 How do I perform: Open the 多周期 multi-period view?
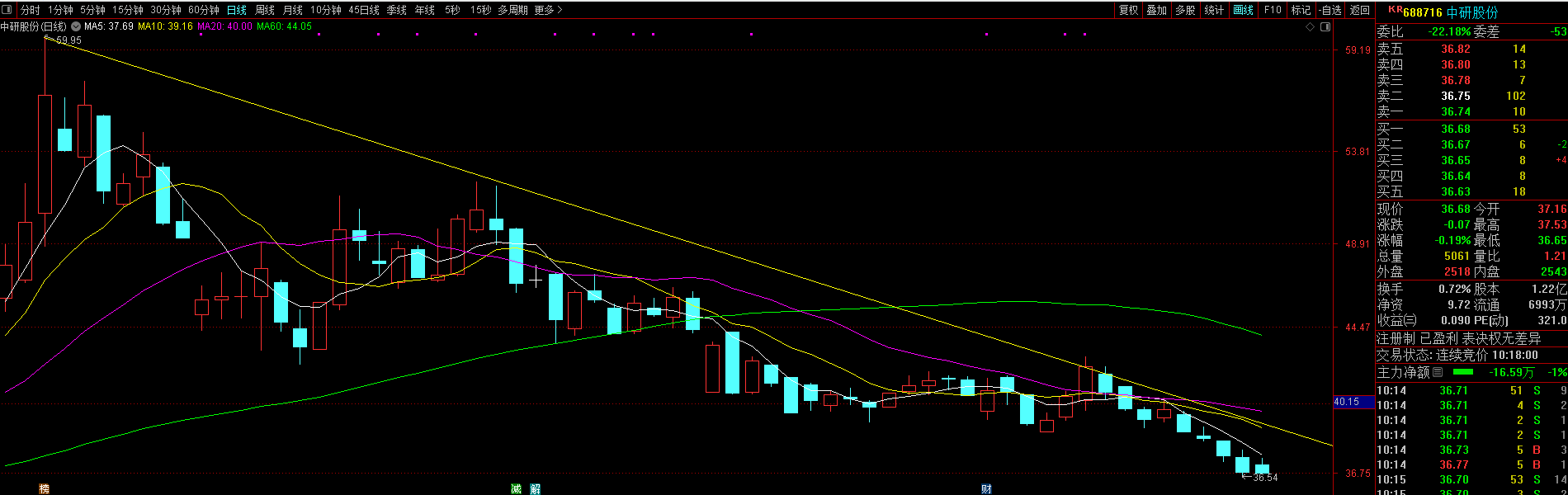[512, 10]
